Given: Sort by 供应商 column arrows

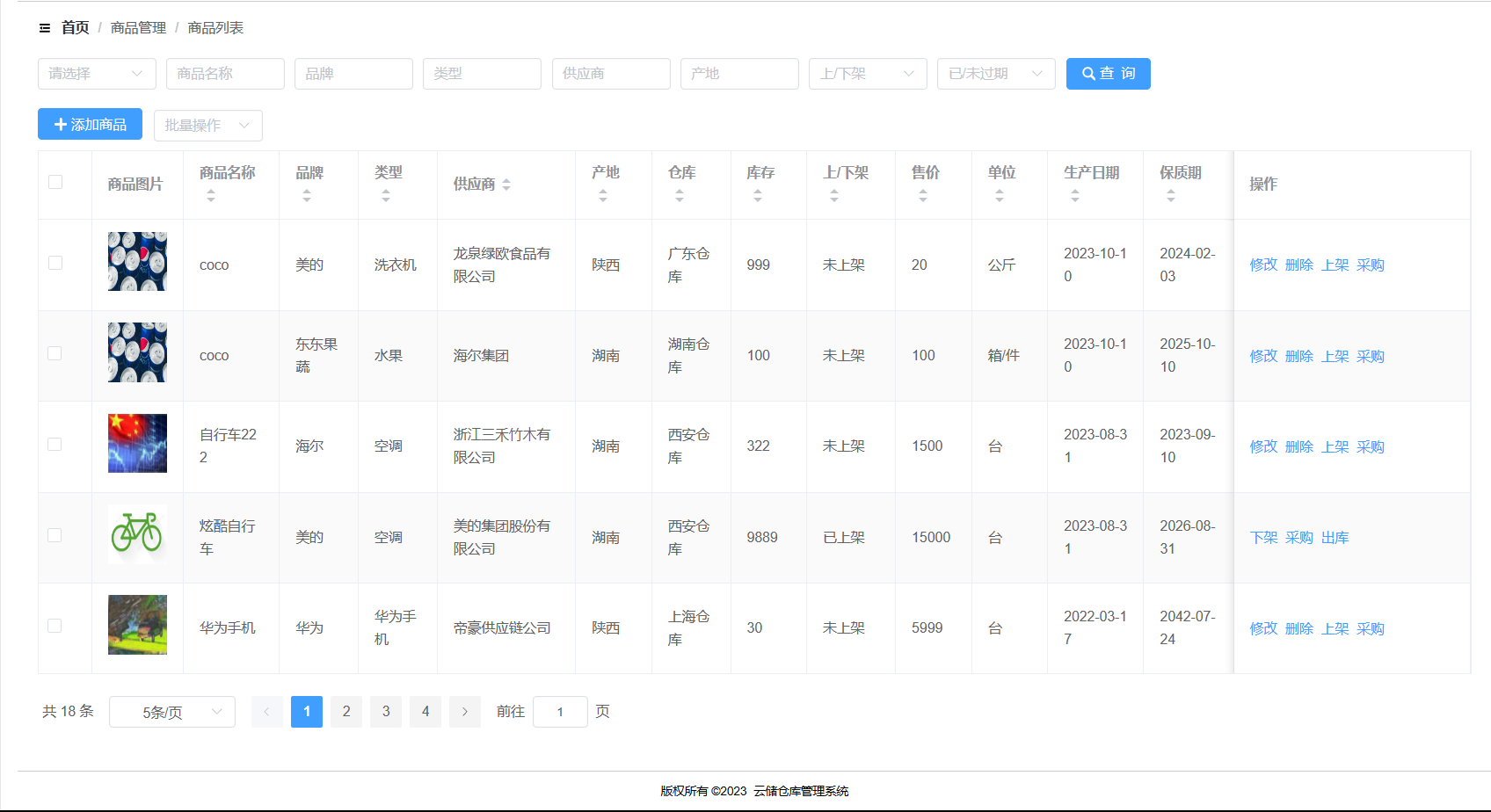Looking at the screenshot, I should [506, 185].
